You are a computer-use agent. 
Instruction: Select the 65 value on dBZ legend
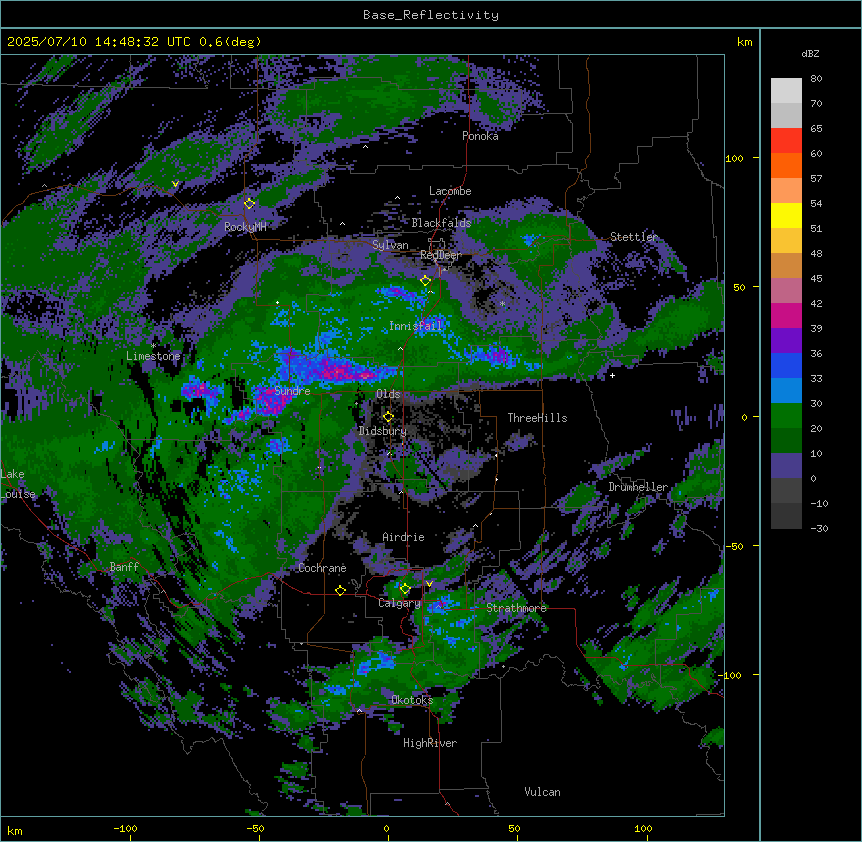816,129
